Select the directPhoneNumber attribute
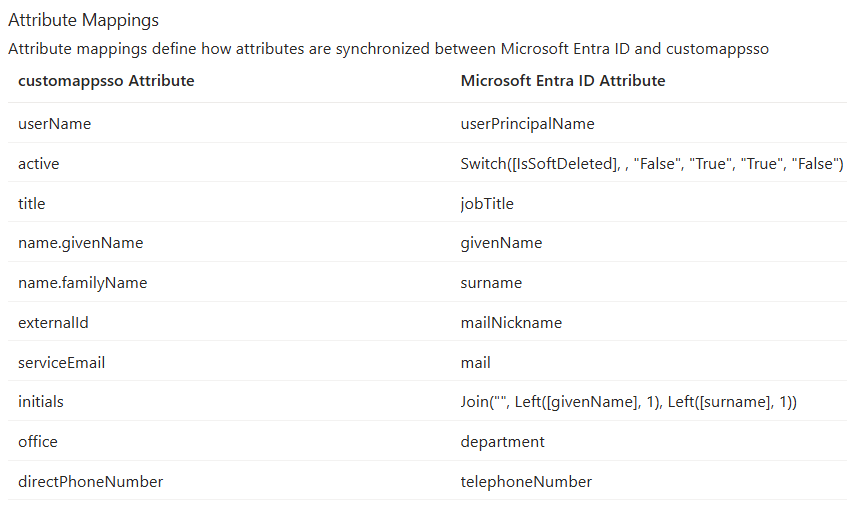This screenshot has width=847, height=507. click(x=90, y=482)
